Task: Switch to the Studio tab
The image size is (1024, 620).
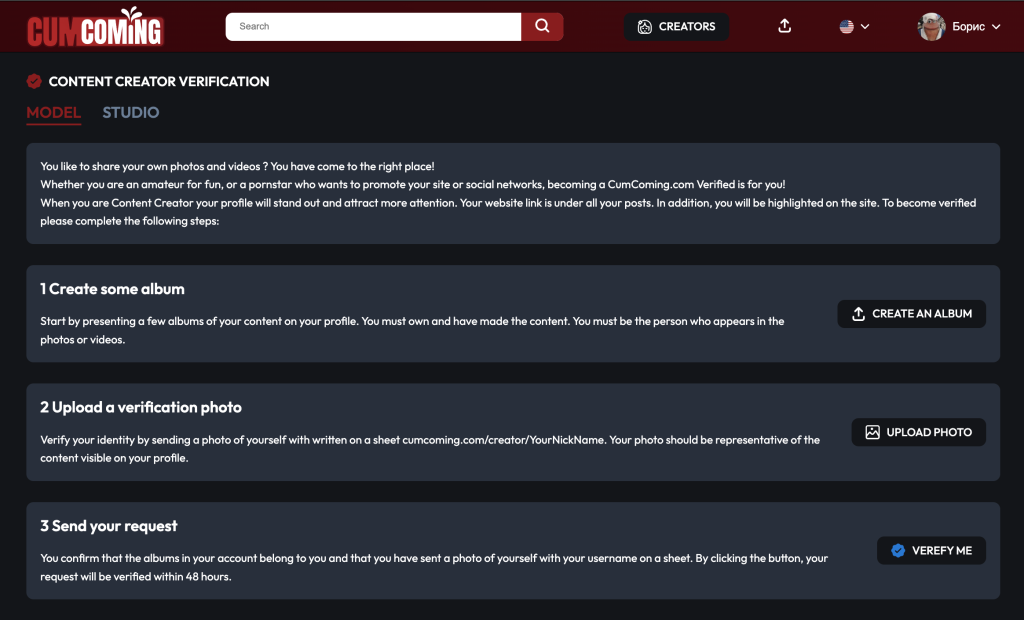Action: (x=131, y=112)
